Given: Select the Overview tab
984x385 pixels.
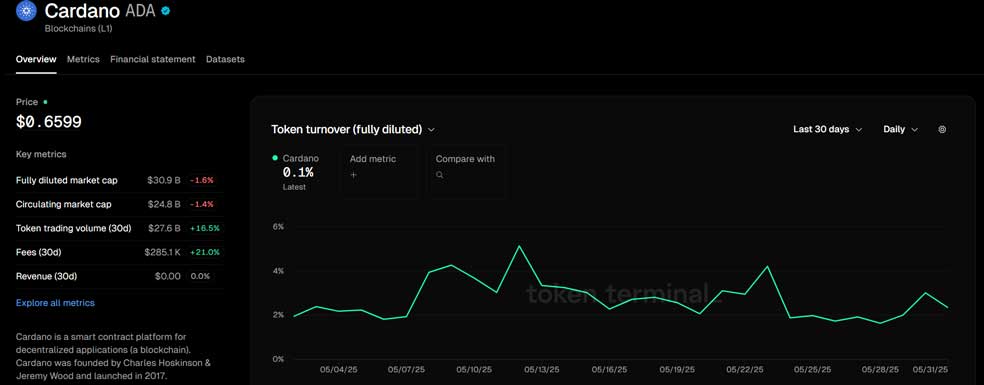Looking at the screenshot, I should pos(36,59).
